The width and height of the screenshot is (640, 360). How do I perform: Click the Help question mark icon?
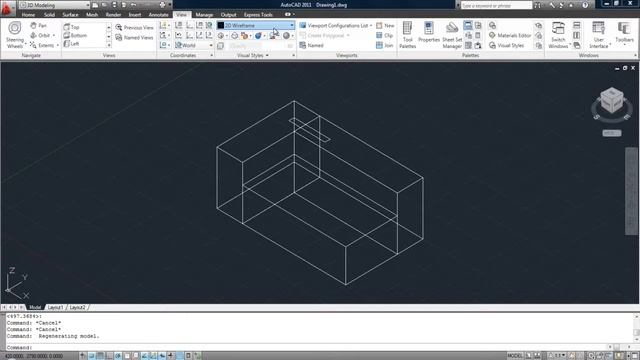[x=585, y=5]
